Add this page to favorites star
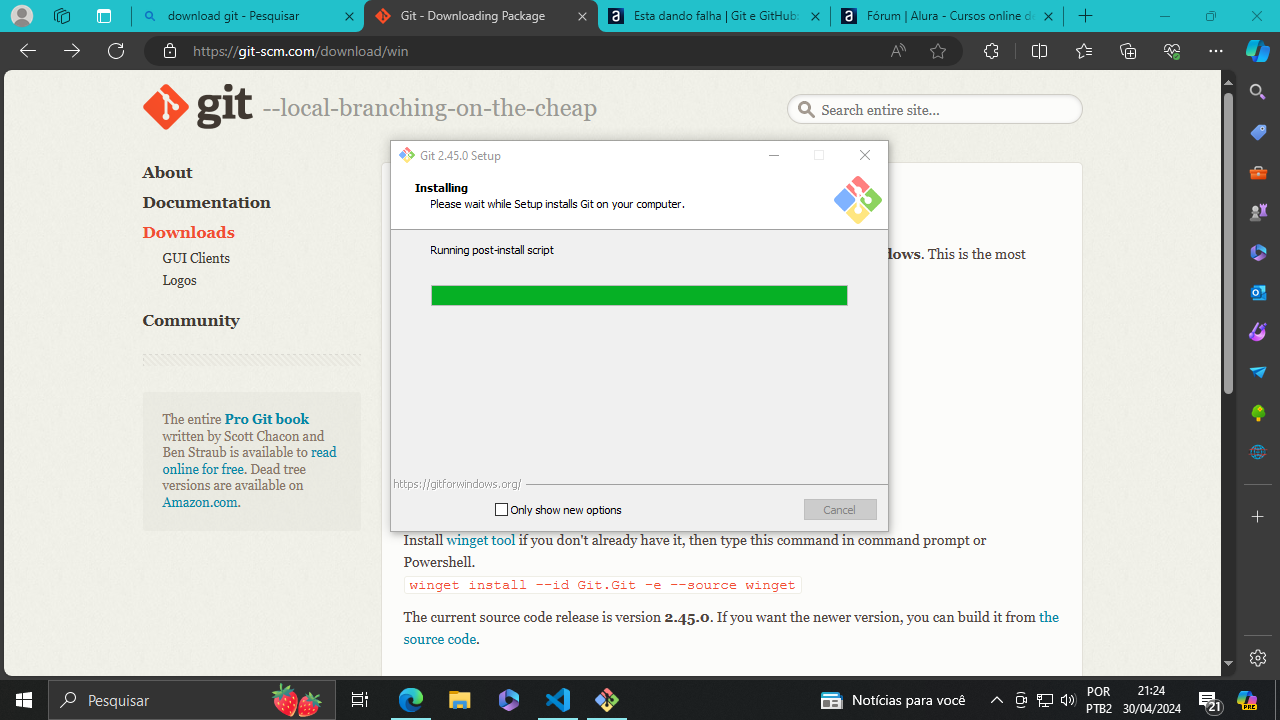 (x=938, y=51)
